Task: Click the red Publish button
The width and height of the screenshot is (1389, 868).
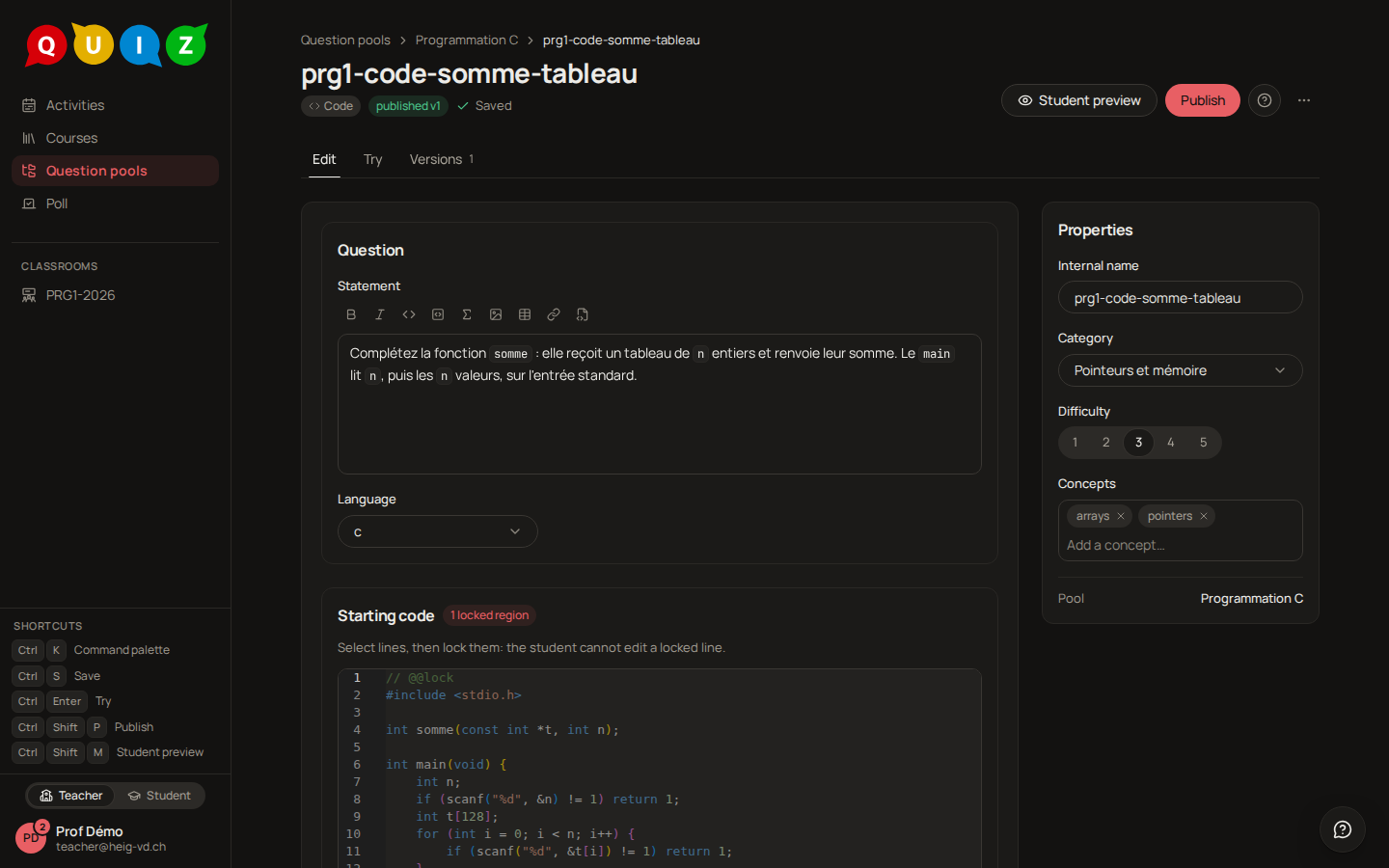Action: pyautogui.click(x=1203, y=100)
